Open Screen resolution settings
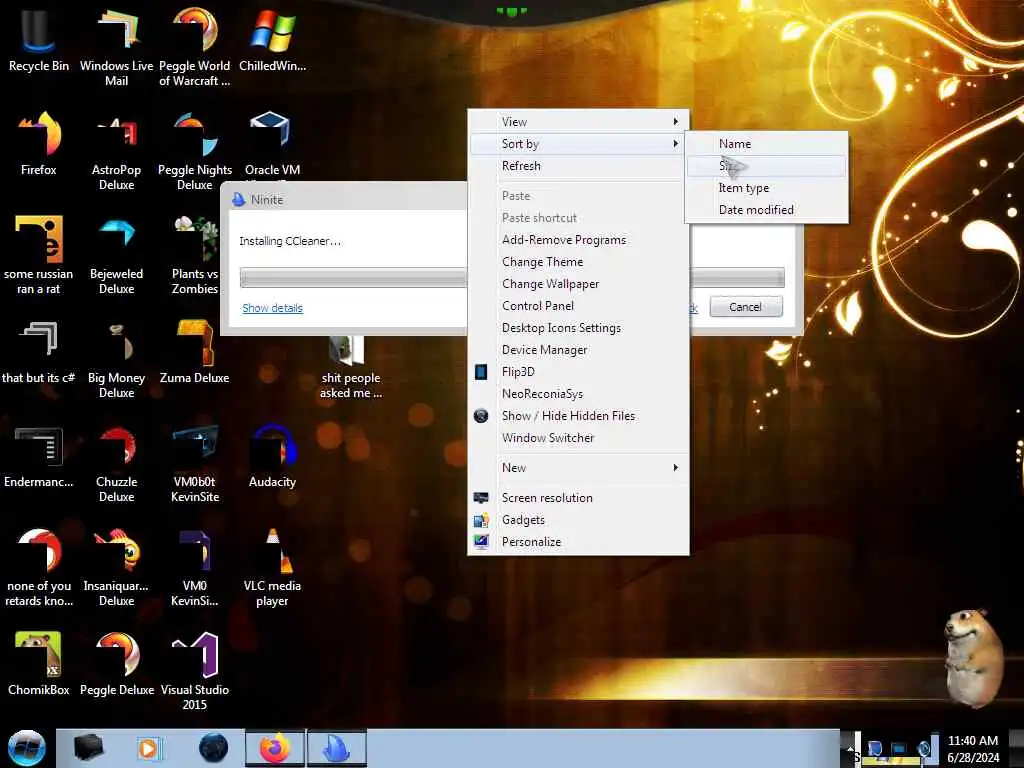This screenshot has width=1024, height=768. click(579, 498)
